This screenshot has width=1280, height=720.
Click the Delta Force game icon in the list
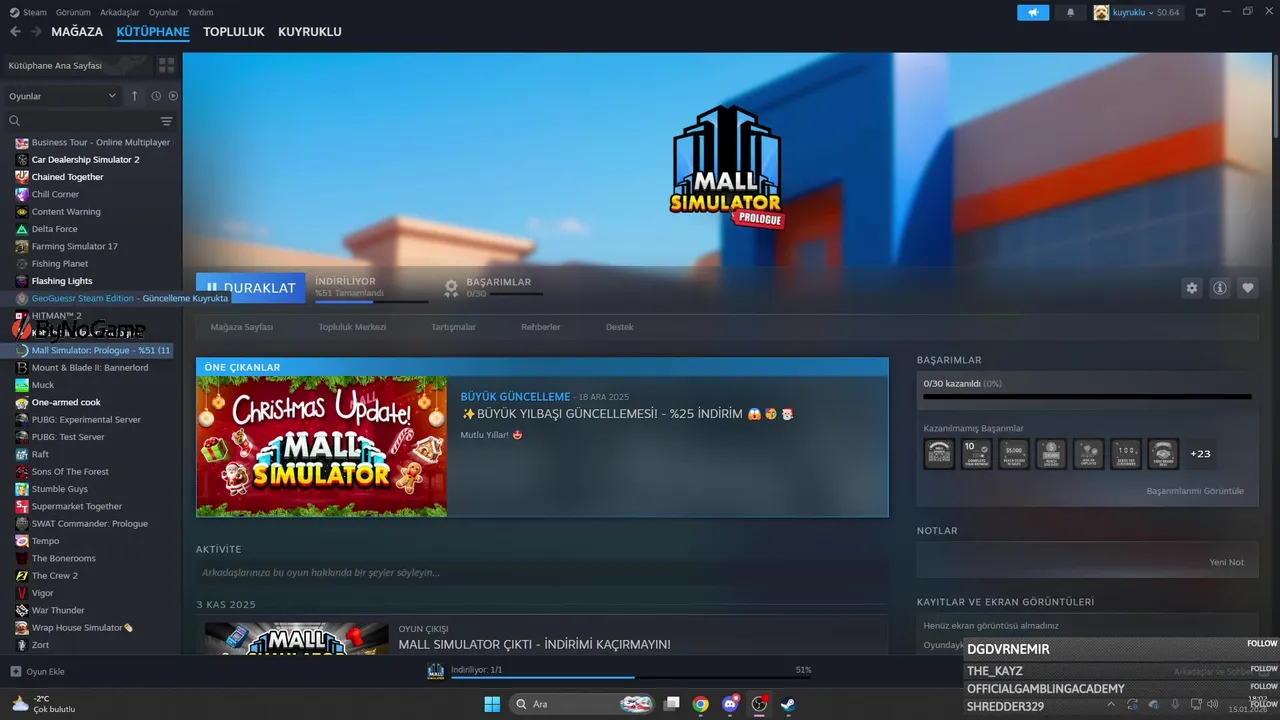click(22, 229)
